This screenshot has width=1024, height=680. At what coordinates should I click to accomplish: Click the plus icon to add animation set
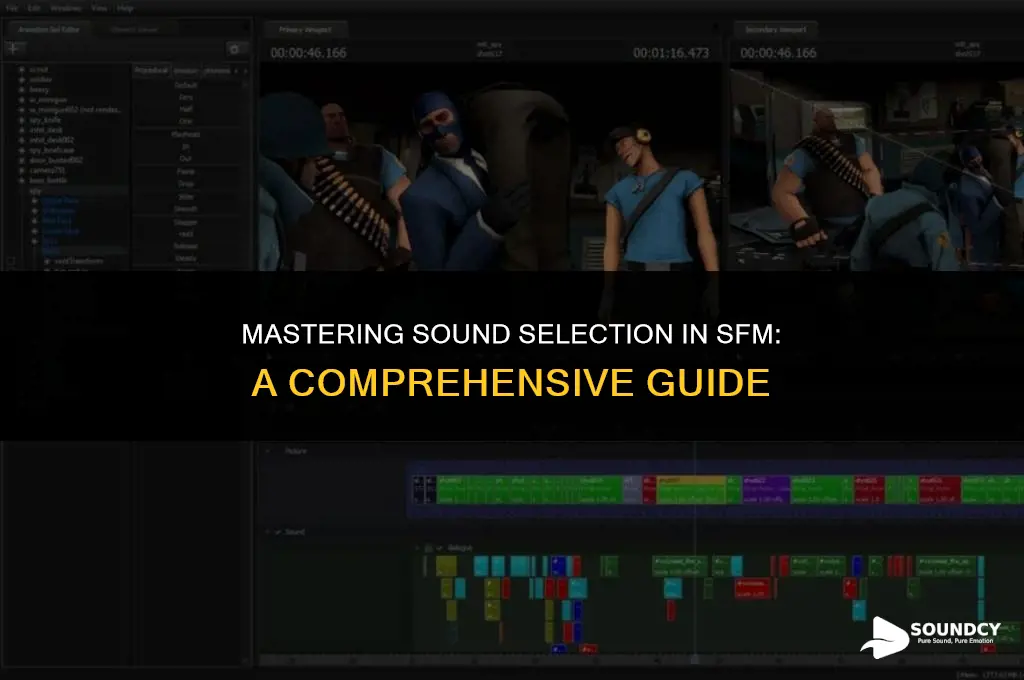[x=14, y=48]
